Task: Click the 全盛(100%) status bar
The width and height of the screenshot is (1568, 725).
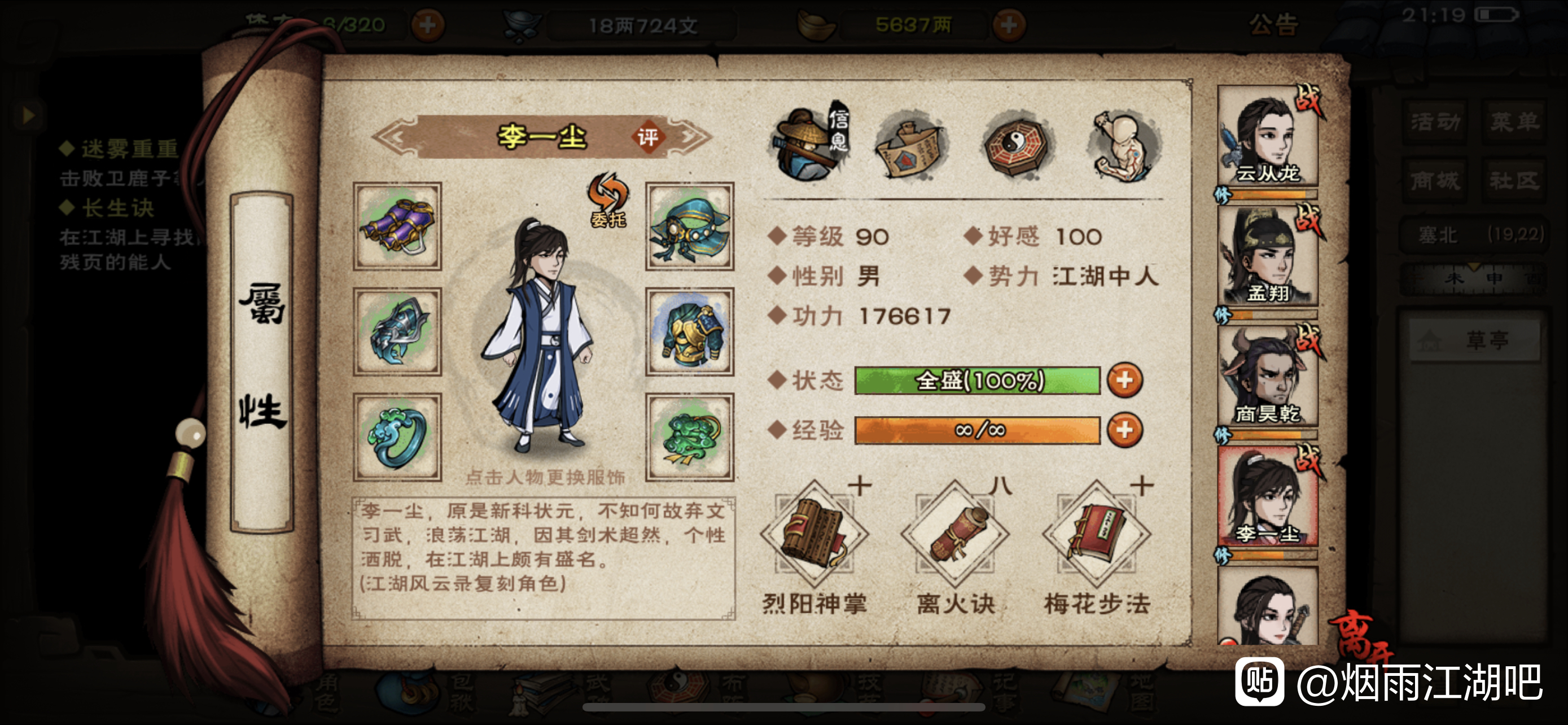Action: pos(978,381)
